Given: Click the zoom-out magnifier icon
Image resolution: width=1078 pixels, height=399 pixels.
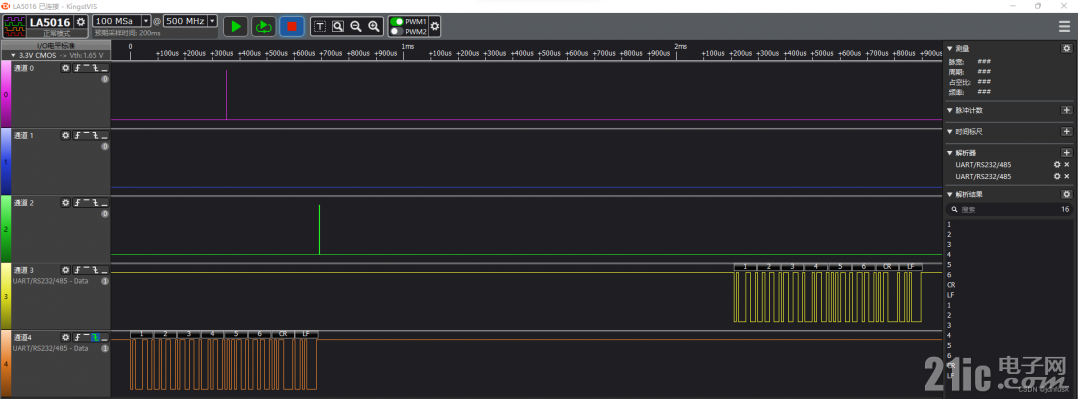Looking at the screenshot, I should pyautogui.click(x=355, y=26).
